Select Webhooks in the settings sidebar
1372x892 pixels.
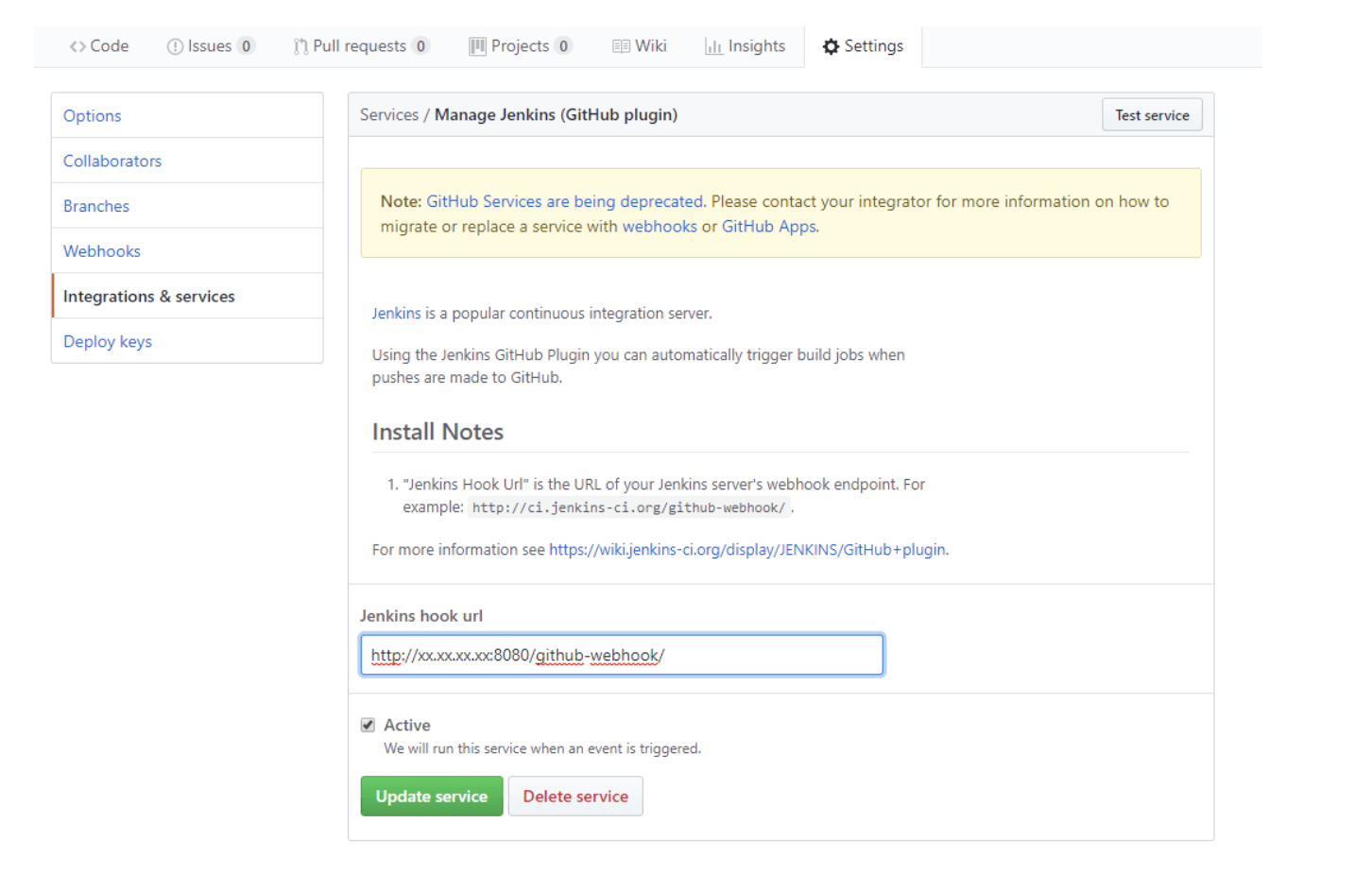(x=187, y=251)
